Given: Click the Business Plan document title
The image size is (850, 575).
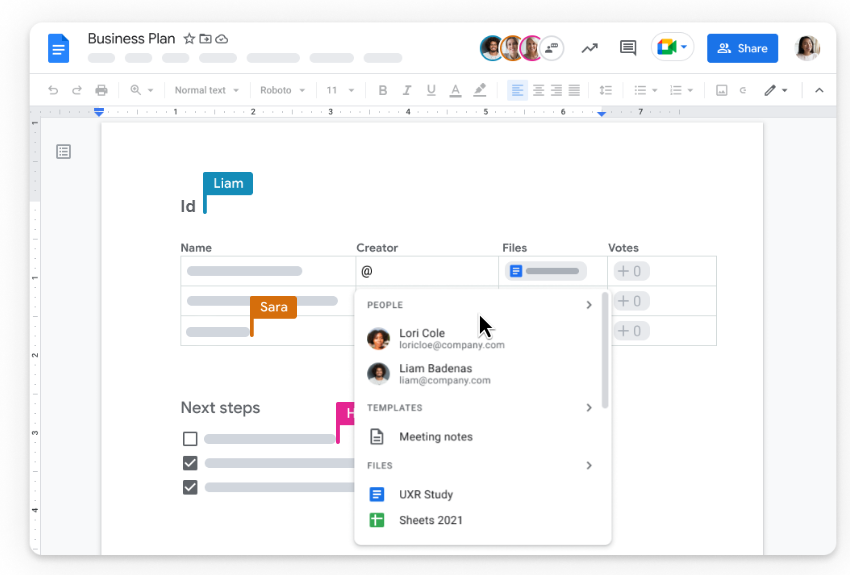Looking at the screenshot, I should [131, 39].
